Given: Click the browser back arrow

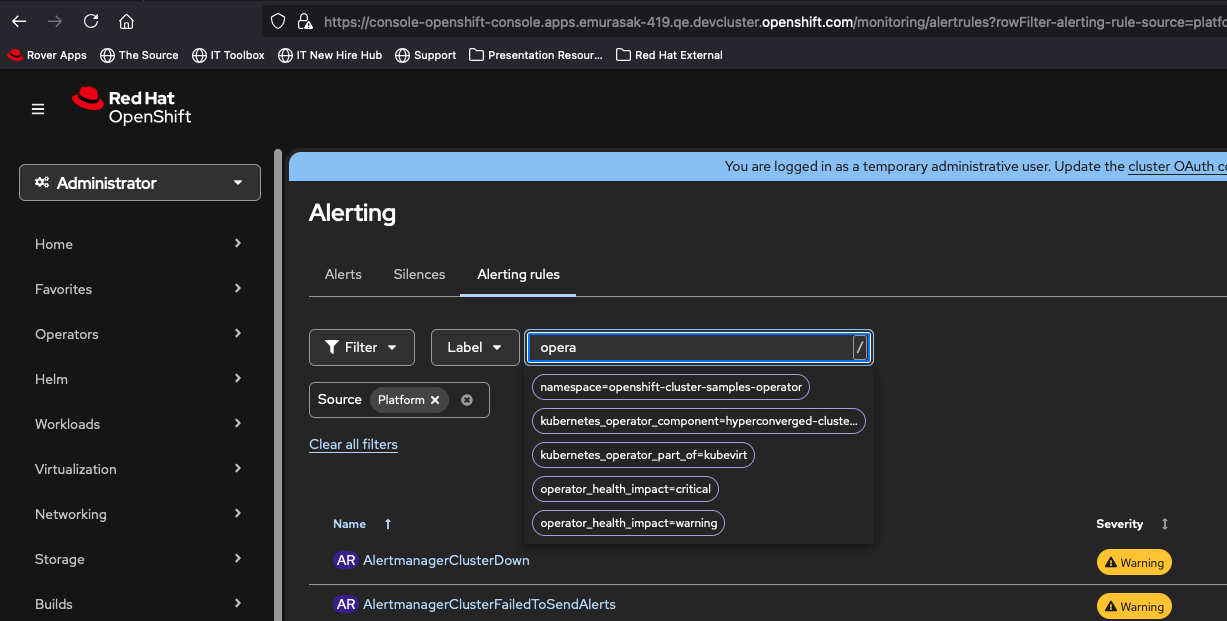Looking at the screenshot, I should click(x=19, y=21).
